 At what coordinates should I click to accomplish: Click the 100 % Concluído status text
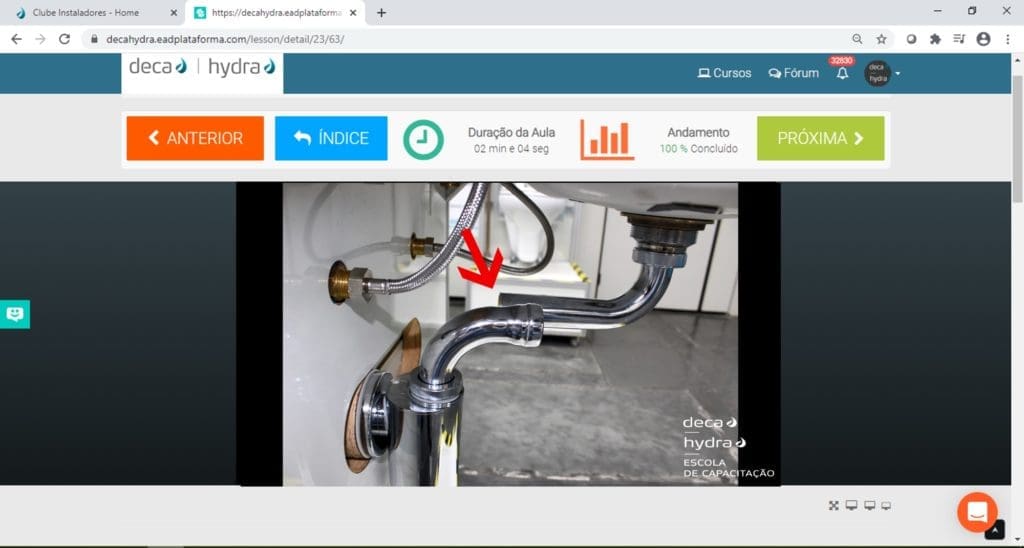[x=698, y=149]
